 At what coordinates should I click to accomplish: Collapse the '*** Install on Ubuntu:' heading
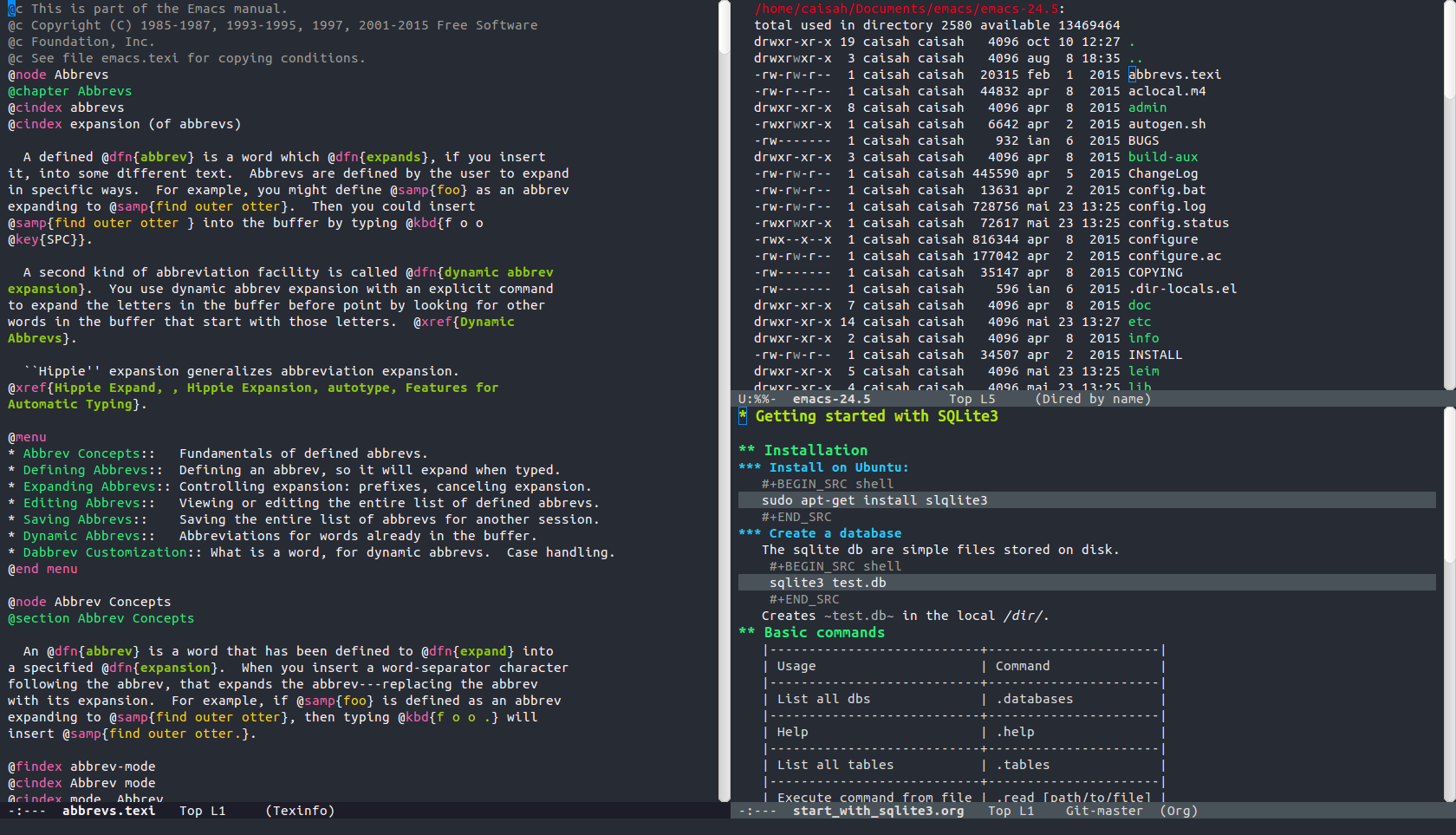click(x=823, y=467)
